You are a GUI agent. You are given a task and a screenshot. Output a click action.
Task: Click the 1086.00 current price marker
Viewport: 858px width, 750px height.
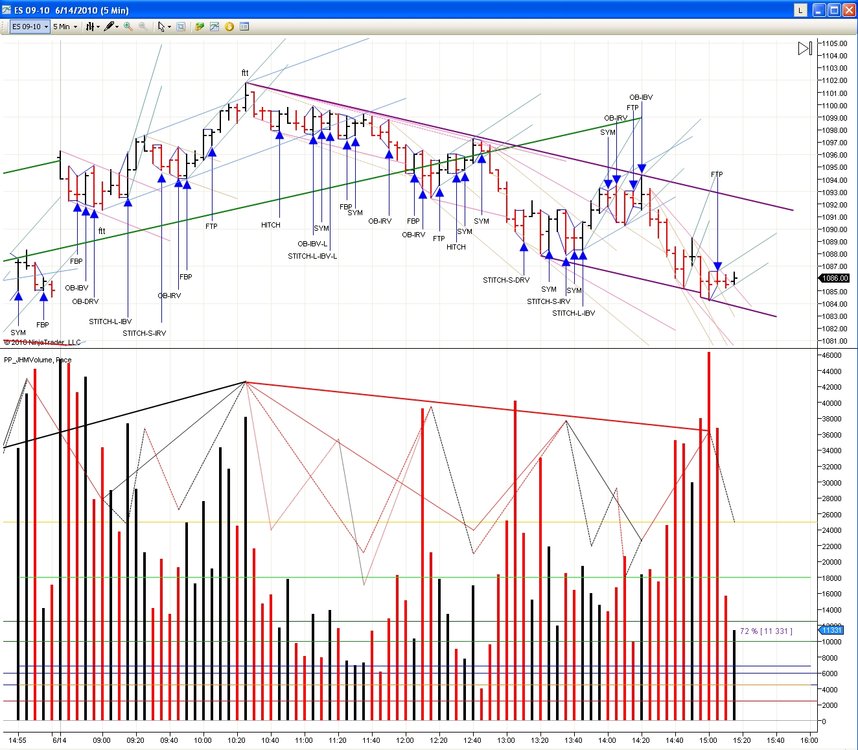pyautogui.click(x=834, y=278)
